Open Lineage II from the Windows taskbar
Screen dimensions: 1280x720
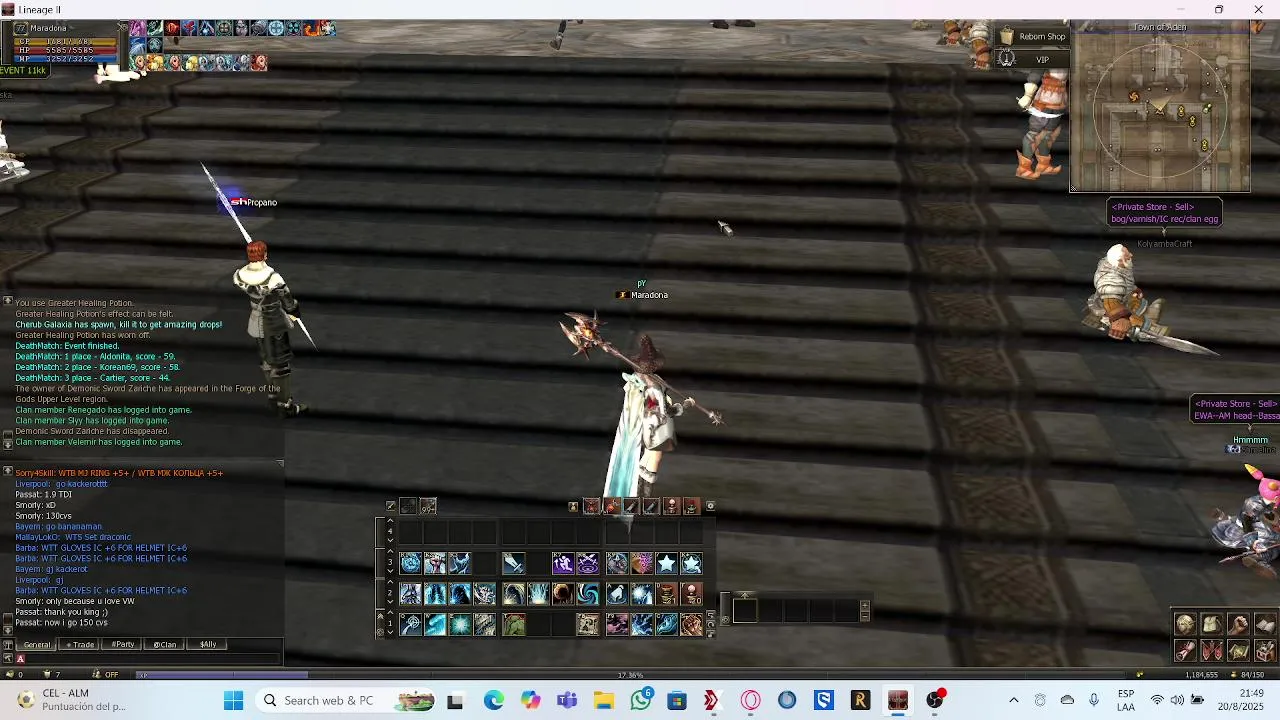(897, 700)
